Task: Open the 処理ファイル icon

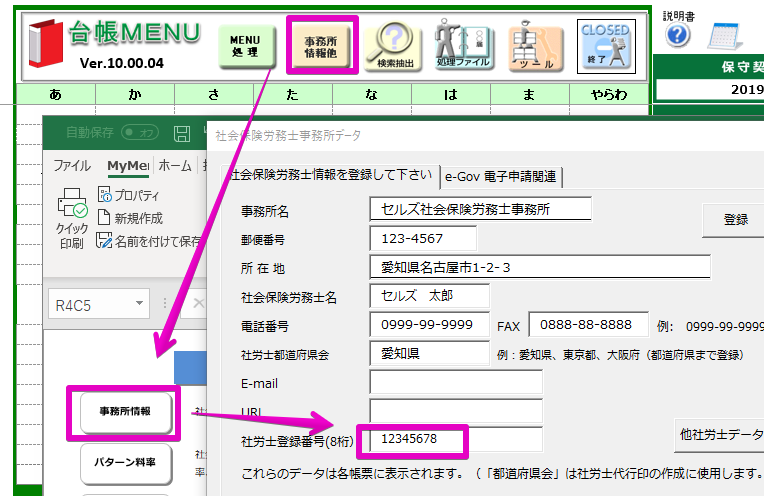Action: click(463, 45)
